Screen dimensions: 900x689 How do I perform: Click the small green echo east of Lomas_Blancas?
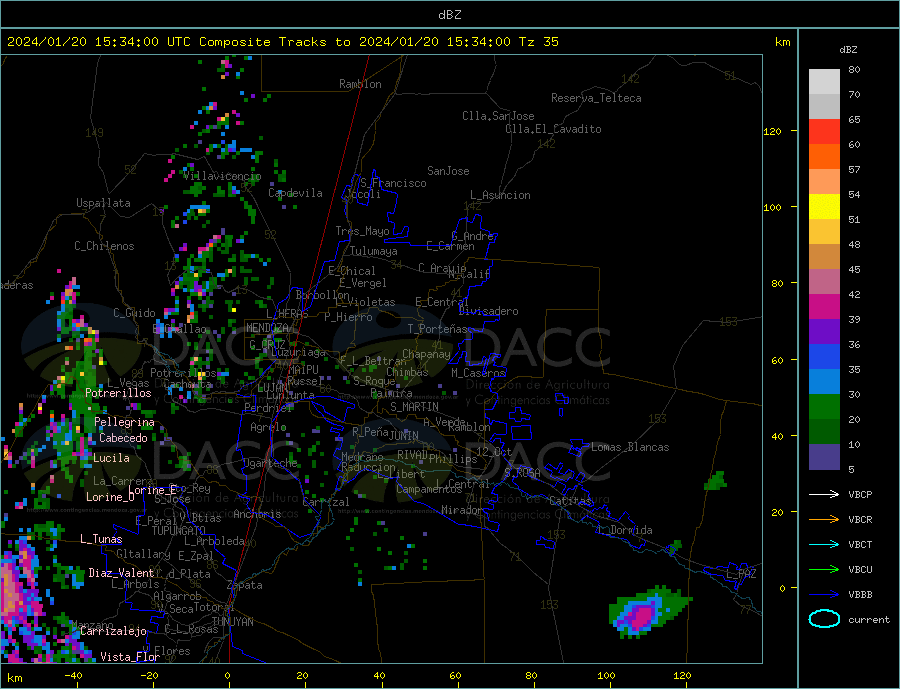coord(716,481)
